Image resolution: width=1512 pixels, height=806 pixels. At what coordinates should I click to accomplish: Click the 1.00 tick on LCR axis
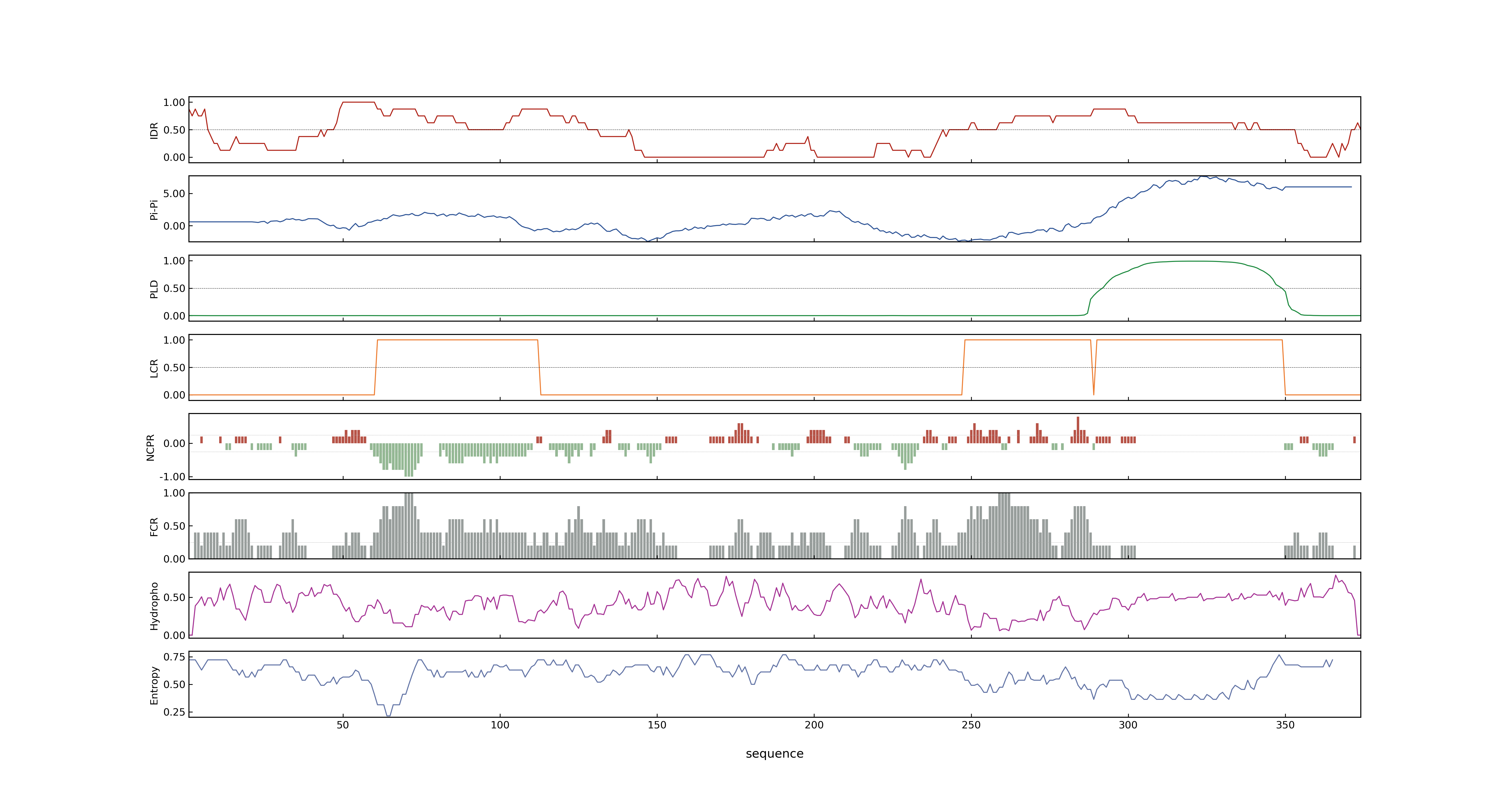174,340
